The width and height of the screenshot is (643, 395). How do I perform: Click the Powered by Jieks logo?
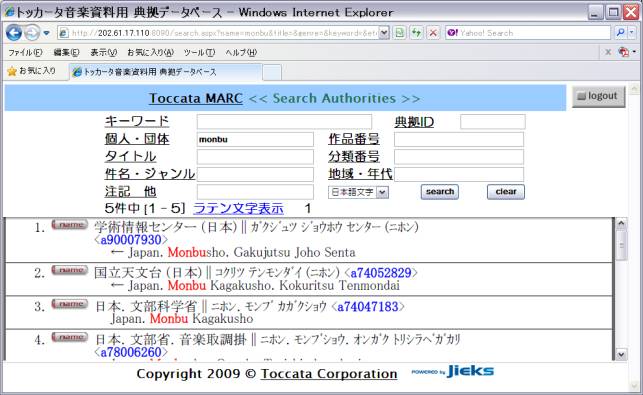[452, 371]
